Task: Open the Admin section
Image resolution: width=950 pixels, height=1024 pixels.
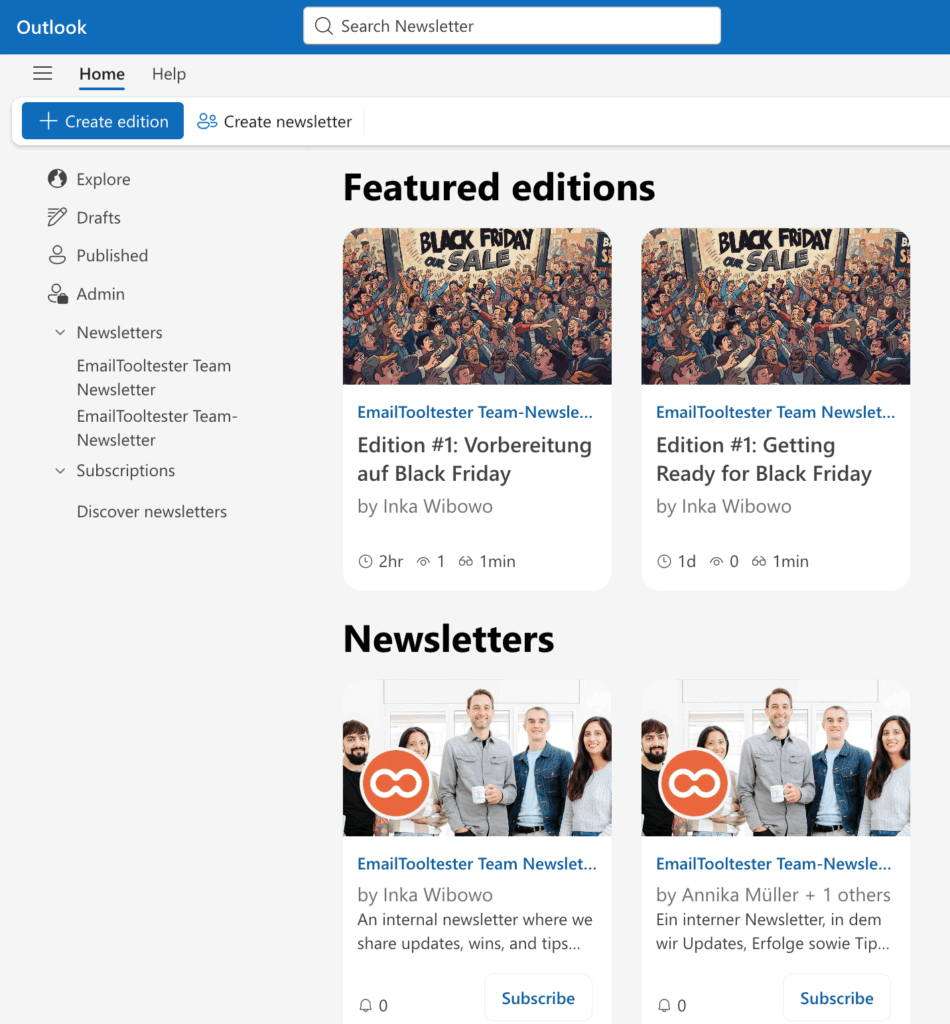Action: (x=100, y=293)
